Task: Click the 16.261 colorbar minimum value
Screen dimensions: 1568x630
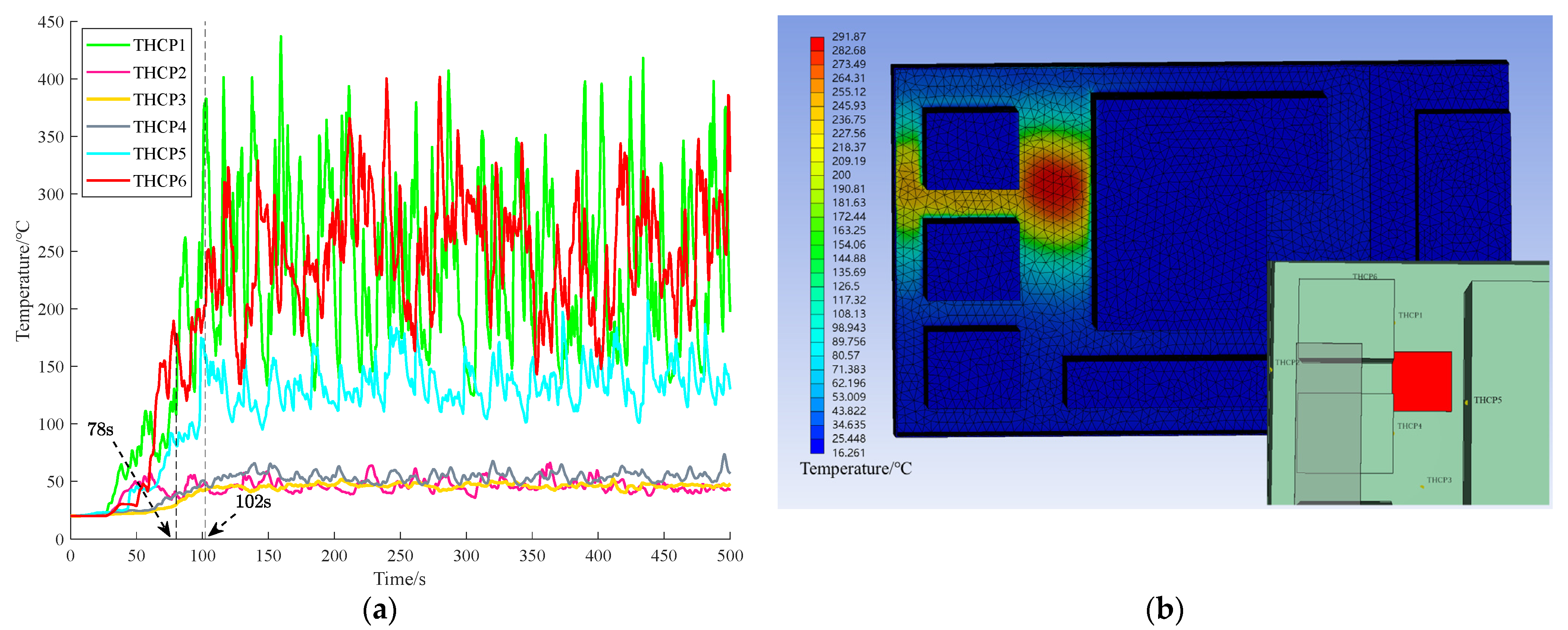Action: point(849,453)
